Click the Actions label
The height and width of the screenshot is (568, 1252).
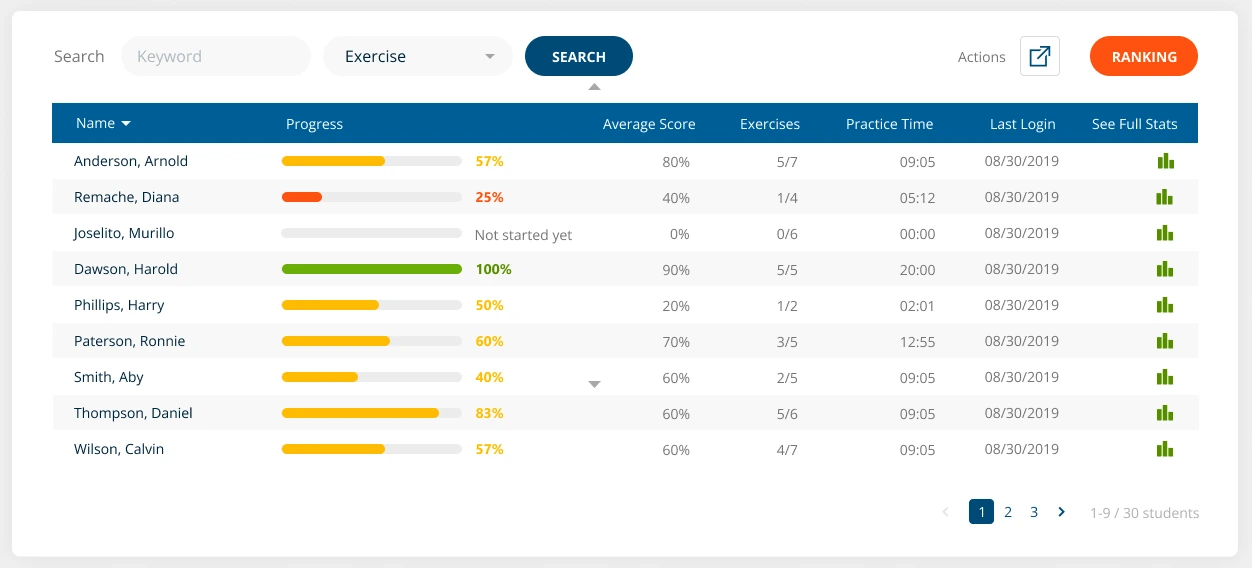981,57
